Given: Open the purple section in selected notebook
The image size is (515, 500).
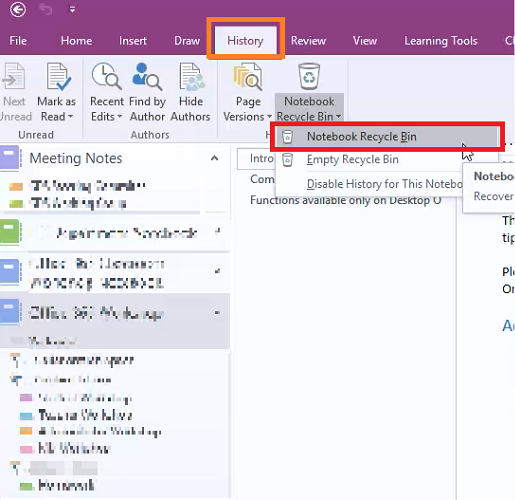Looking at the screenshot, I should pos(26,398).
